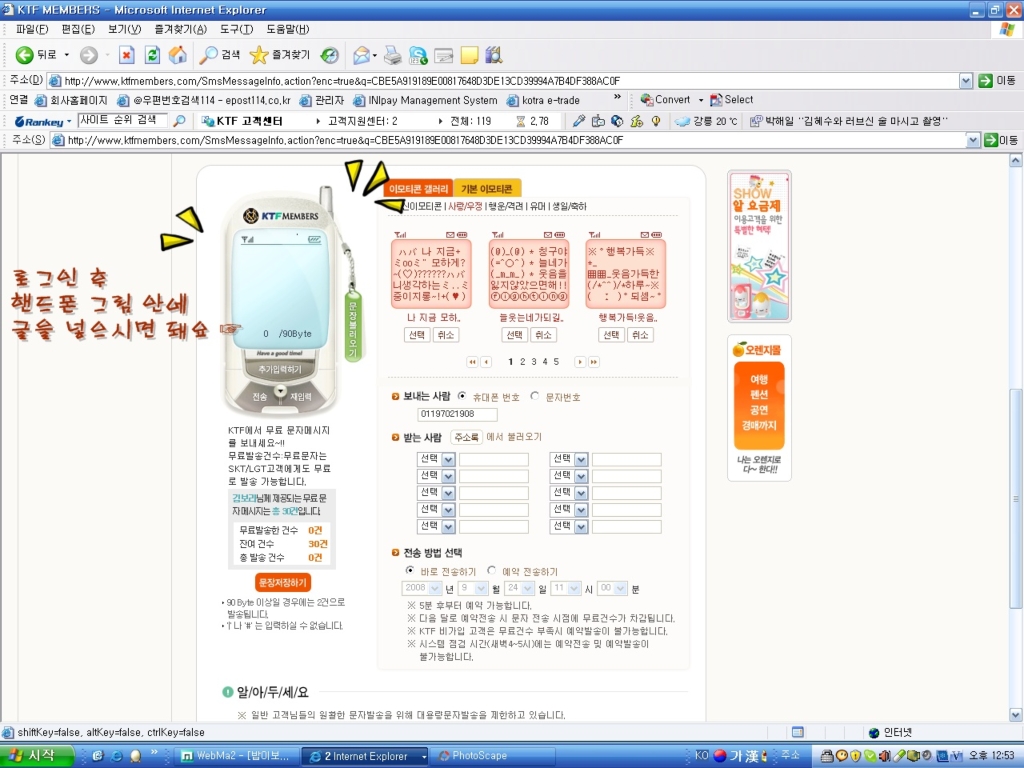The width and height of the screenshot is (1024, 768).
Task: Expand the 주소(D) address bar dropdown
Action: pos(966,81)
